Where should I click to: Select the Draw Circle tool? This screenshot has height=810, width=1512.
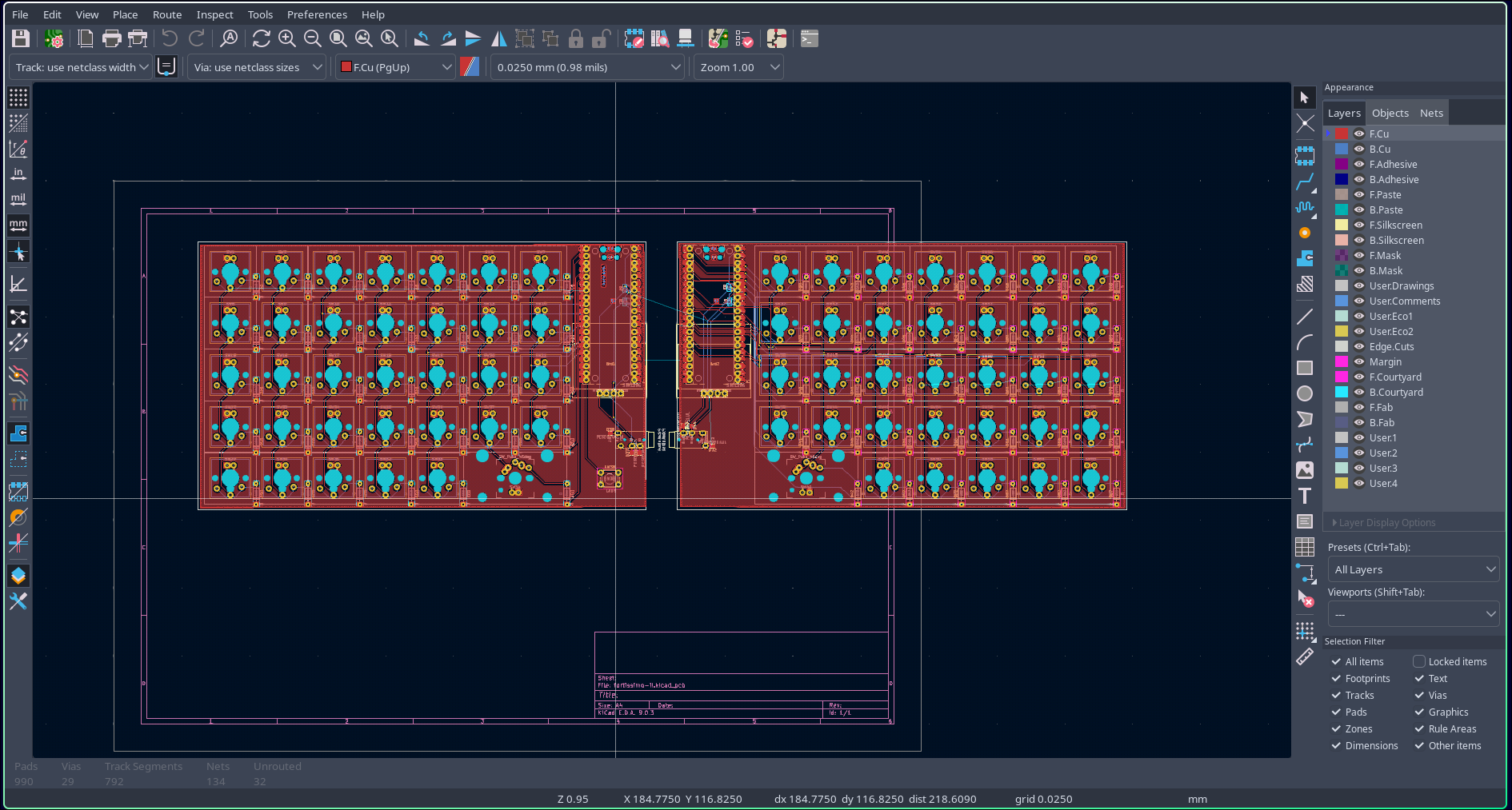(x=1305, y=393)
